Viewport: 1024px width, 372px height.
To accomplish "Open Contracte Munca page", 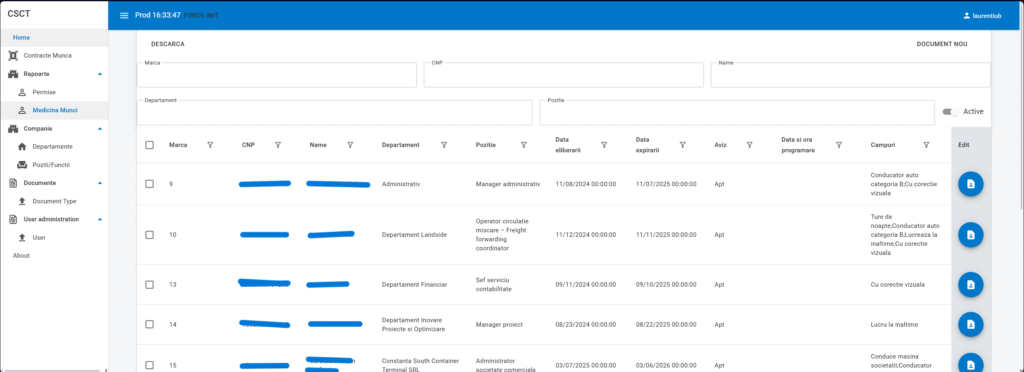I will click(48, 55).
